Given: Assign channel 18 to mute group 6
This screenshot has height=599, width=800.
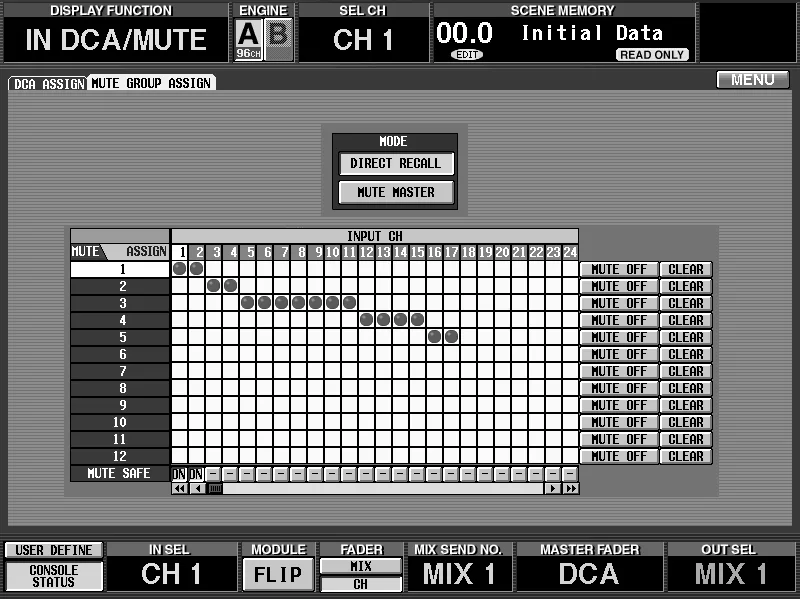Looking at the screenshot, I should (x=468, y=354).
